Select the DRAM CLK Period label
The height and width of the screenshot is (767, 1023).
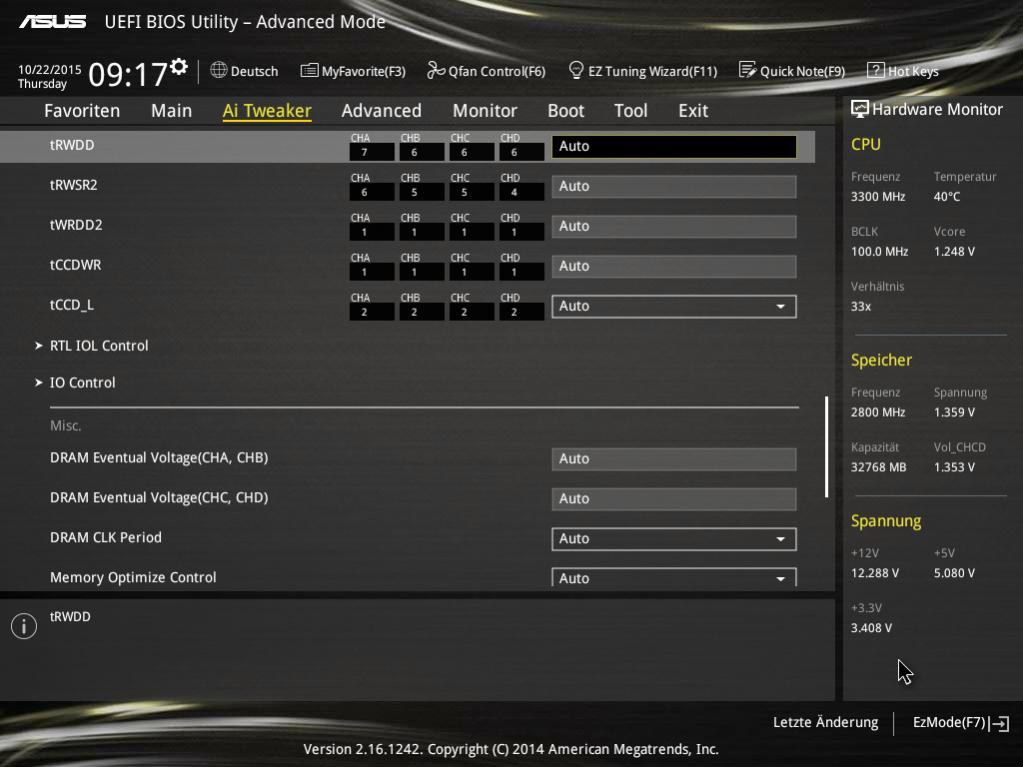tap(106, 537)
